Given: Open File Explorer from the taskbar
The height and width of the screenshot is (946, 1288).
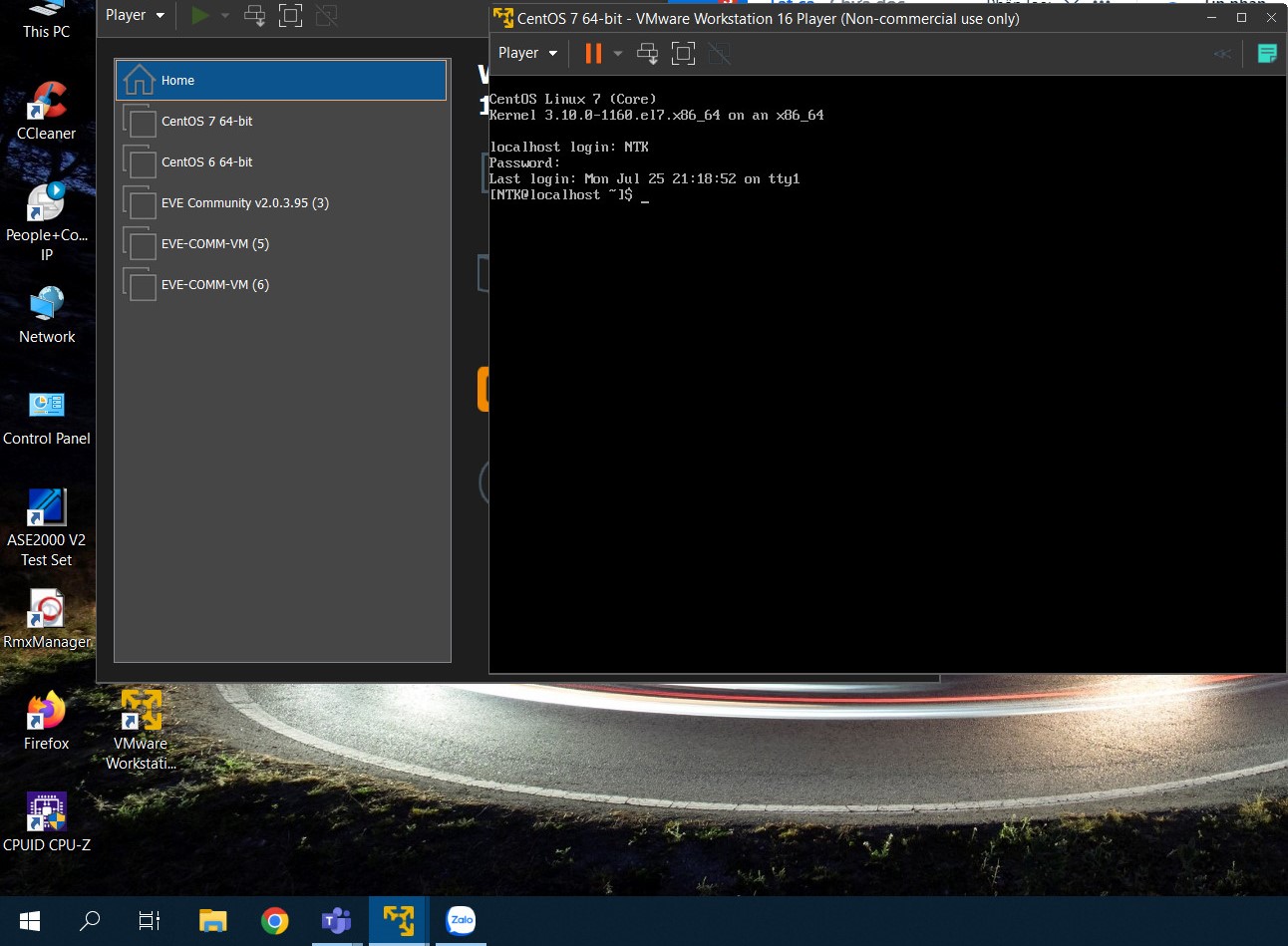Looking at the screenshot, I should [x=212, y=920].
